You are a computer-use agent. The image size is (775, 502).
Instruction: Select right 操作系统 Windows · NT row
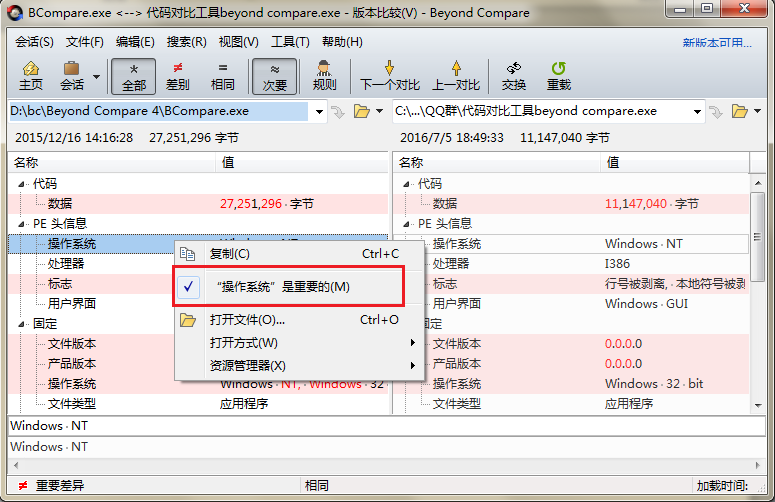click(x=586, y=244)
